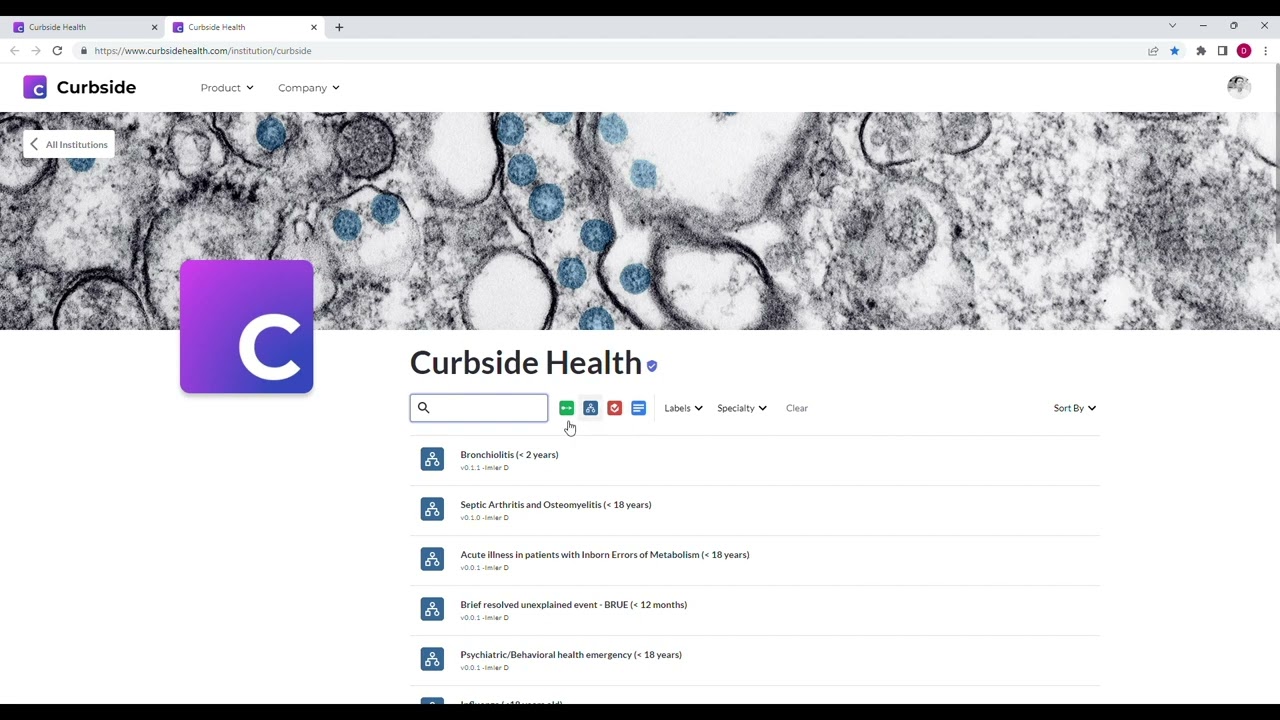Image resolution: width=1280 pixels, height=720 pixels.
Task: Click the search field for pathways
Action: coord(479,408)
